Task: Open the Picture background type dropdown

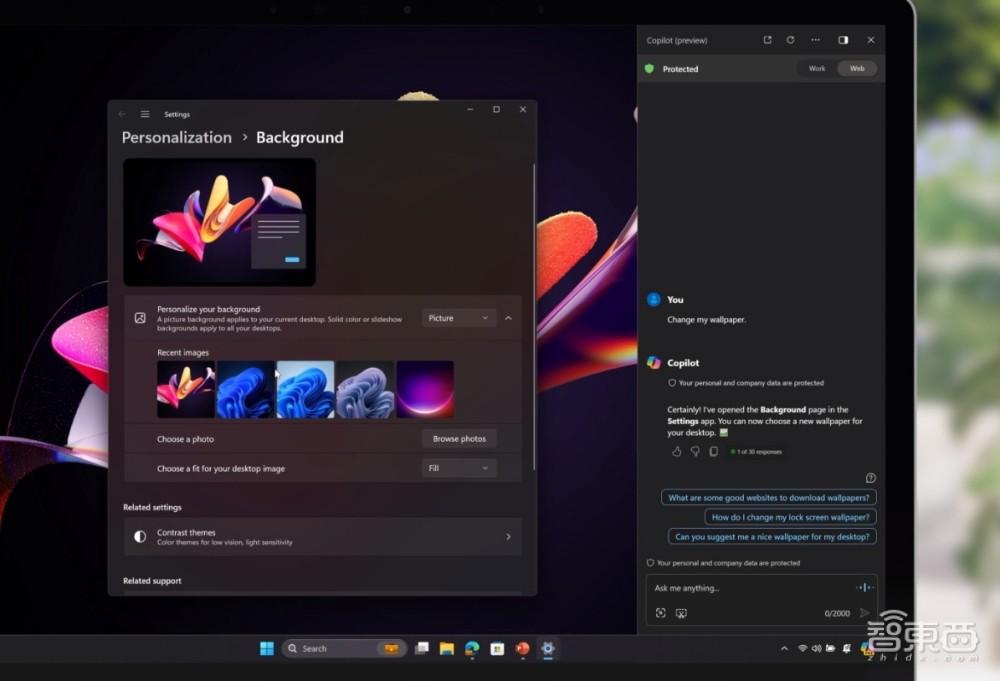Action: 458,317
